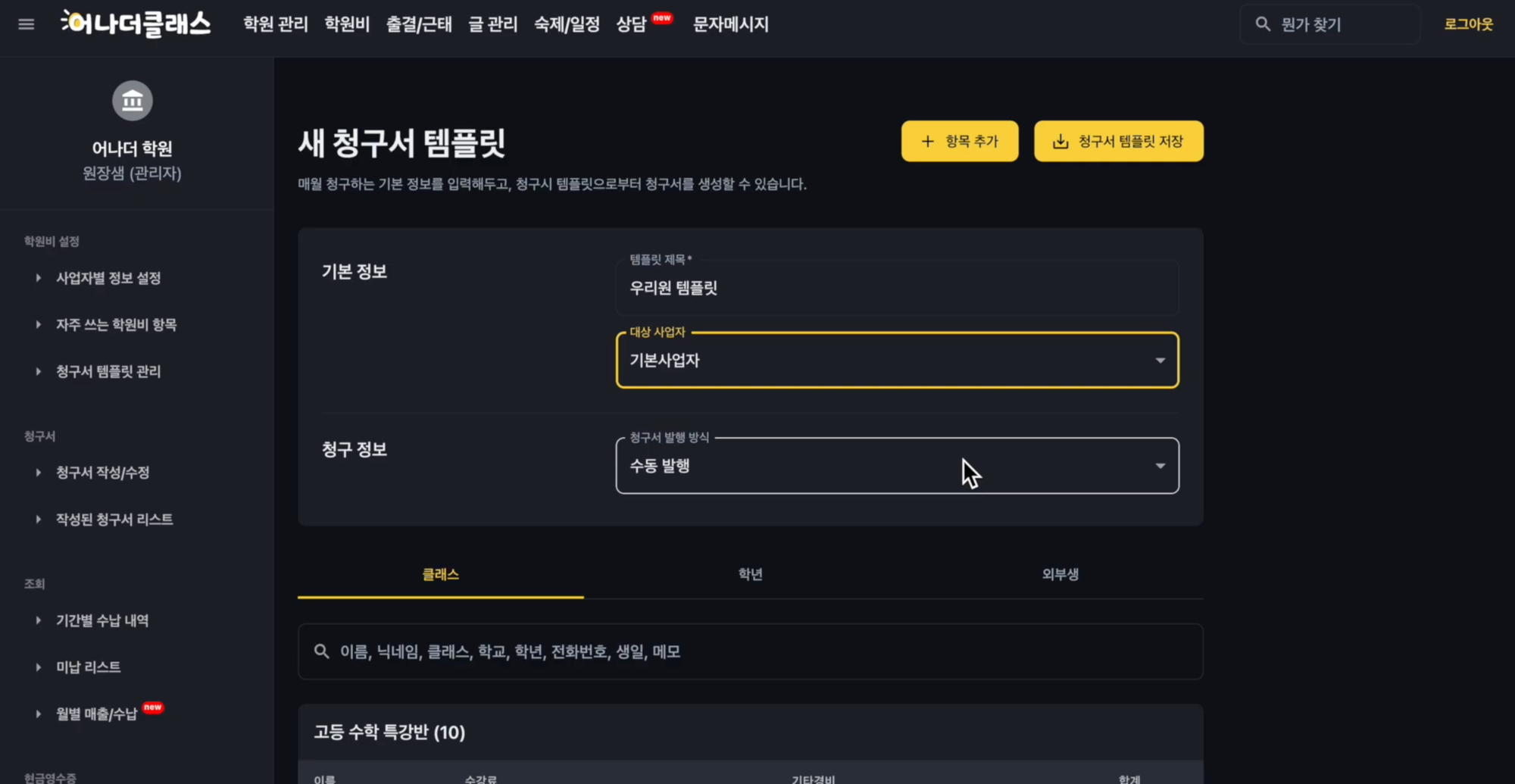
Task: Open the 대상 사업자 dropdown
Action: point(898,360)
